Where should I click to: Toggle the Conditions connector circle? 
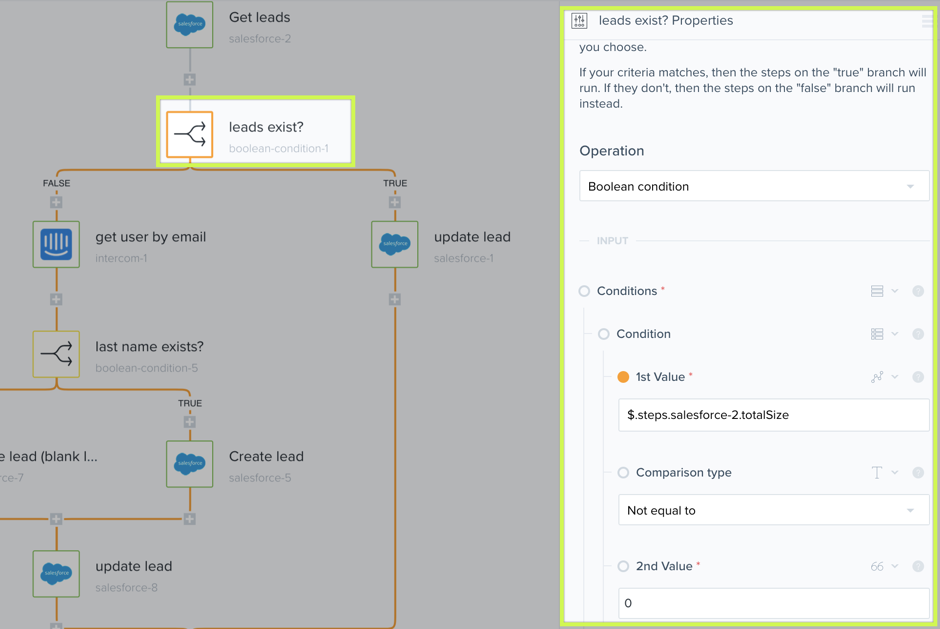pyautogui.click(x=584, y=291)
